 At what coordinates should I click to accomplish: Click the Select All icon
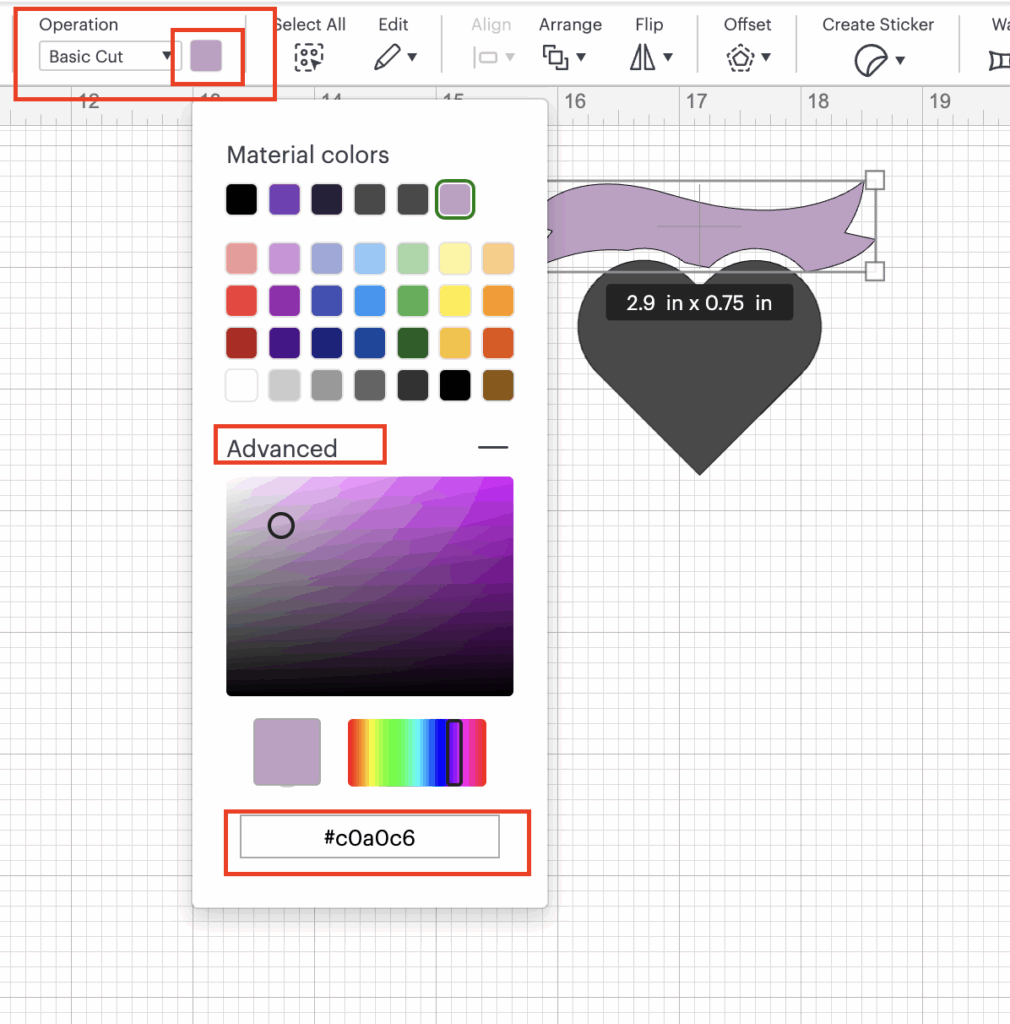pyautogui.click(x=309, y=58)
